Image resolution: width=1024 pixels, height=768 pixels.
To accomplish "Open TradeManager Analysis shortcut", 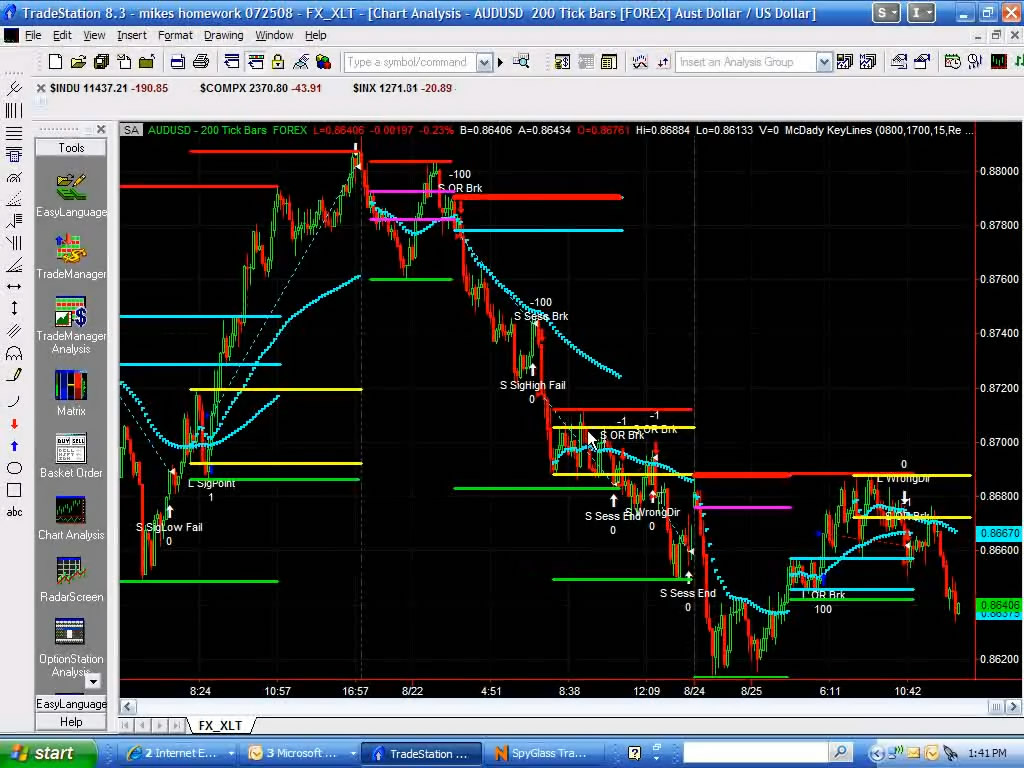I will point(71,325).
